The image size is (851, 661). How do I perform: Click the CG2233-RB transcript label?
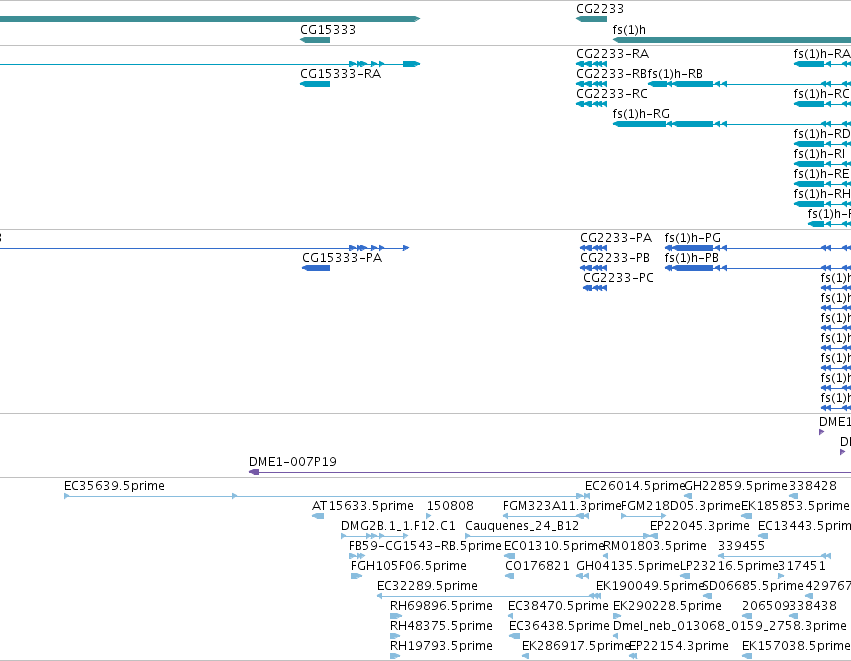[x=612, y=74]
